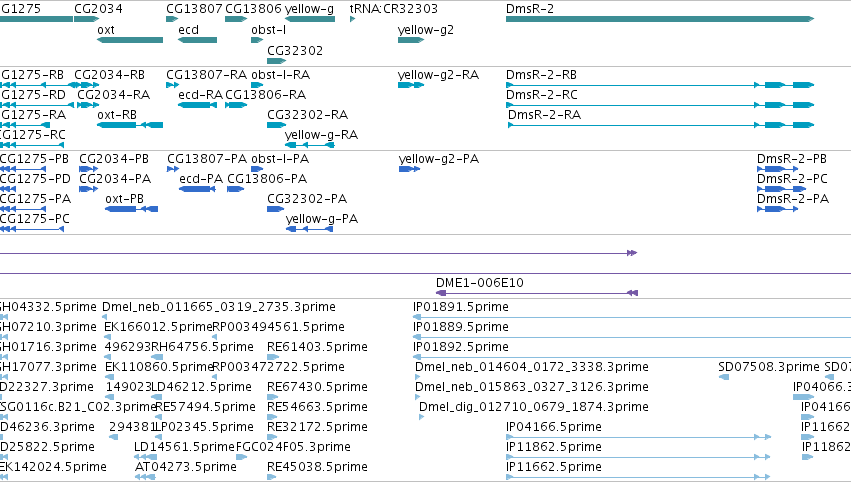Select the tRNA:CR32303 label
The image size is (851, 482).
393,9
